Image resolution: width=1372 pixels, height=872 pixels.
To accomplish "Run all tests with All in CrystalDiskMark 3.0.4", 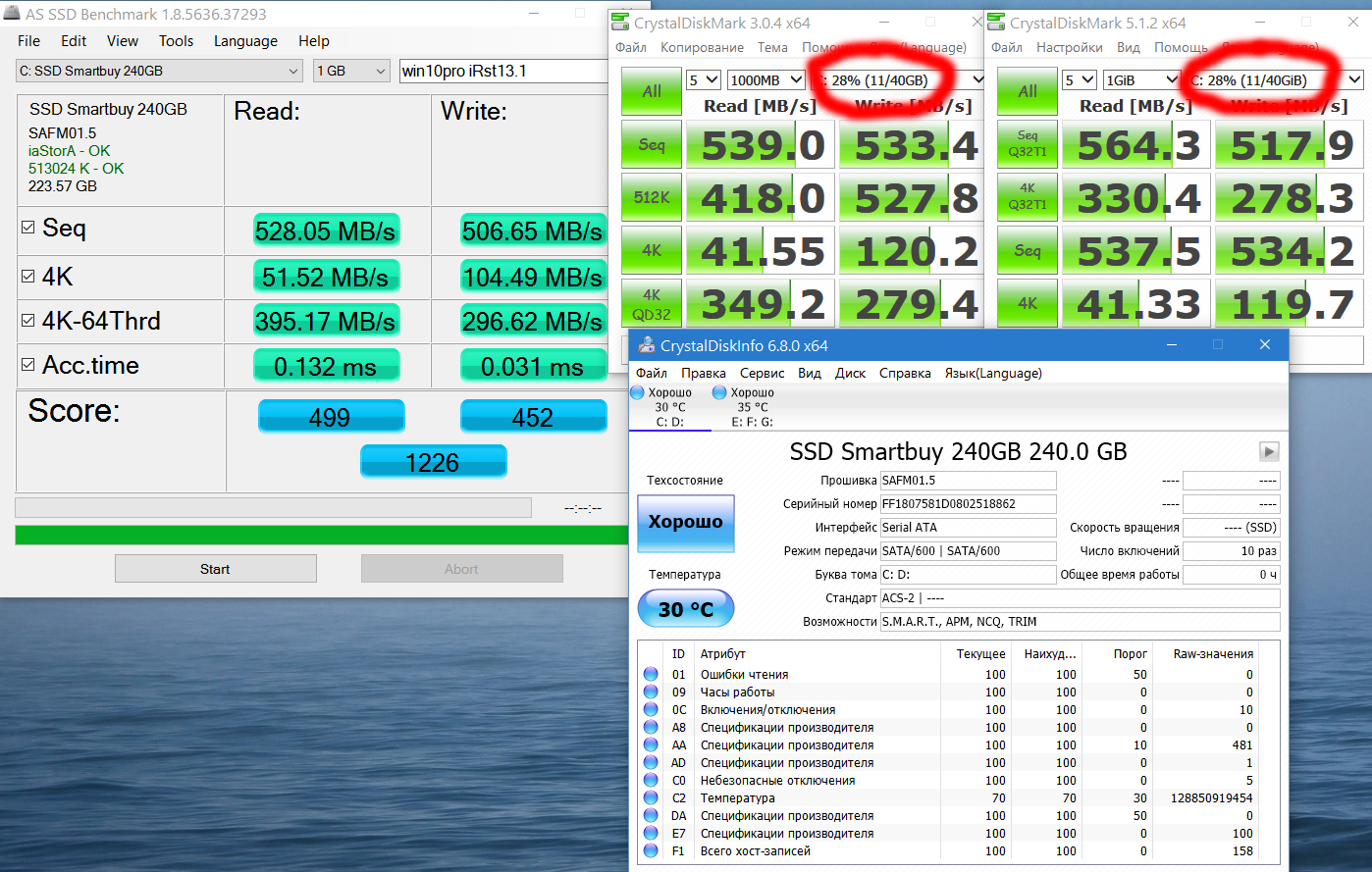I will [x=652, y=91].
